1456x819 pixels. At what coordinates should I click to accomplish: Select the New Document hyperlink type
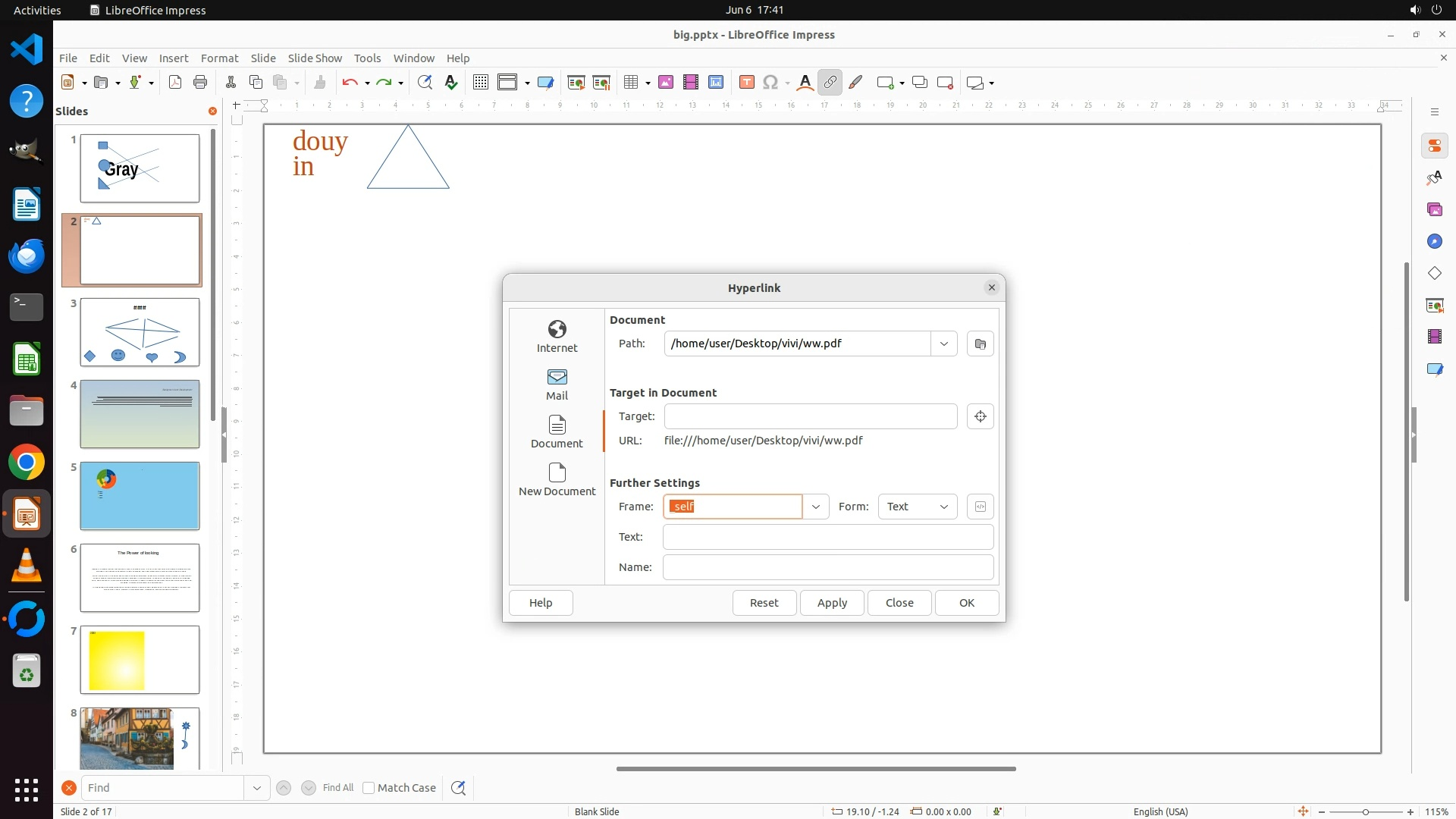click(x=557, y=479)
